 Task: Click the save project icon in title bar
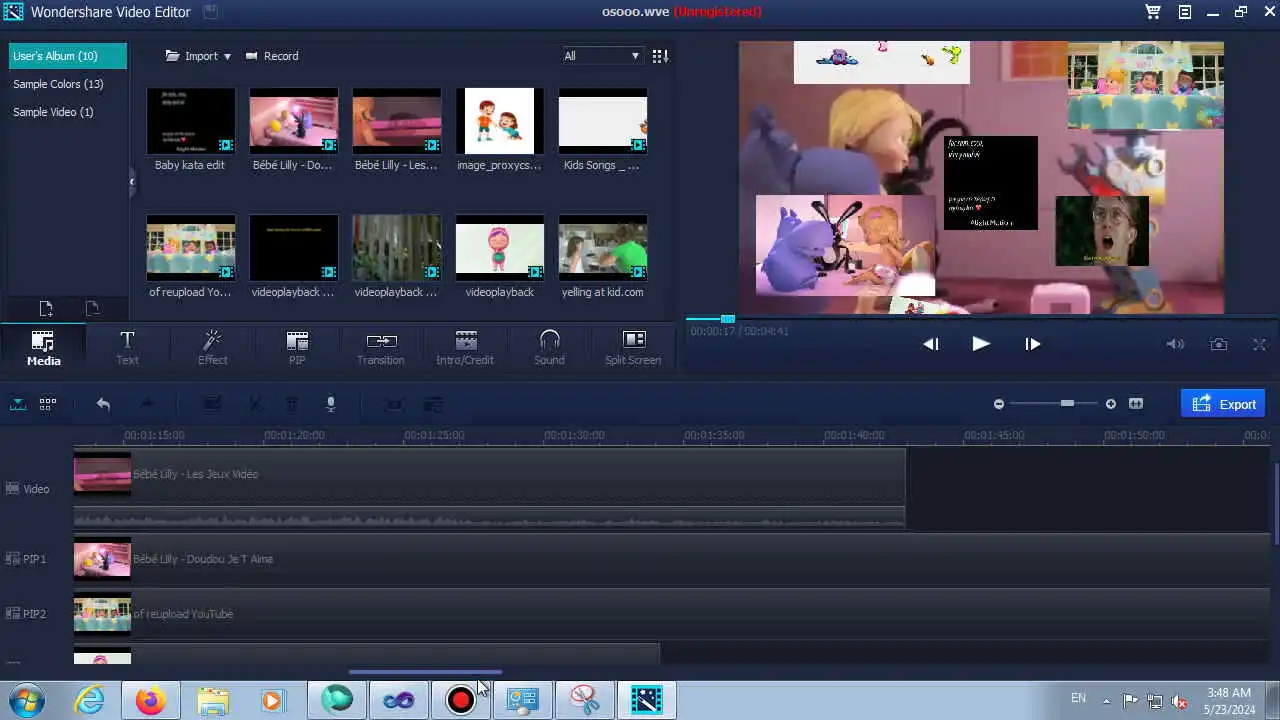[x=210, y=12]
